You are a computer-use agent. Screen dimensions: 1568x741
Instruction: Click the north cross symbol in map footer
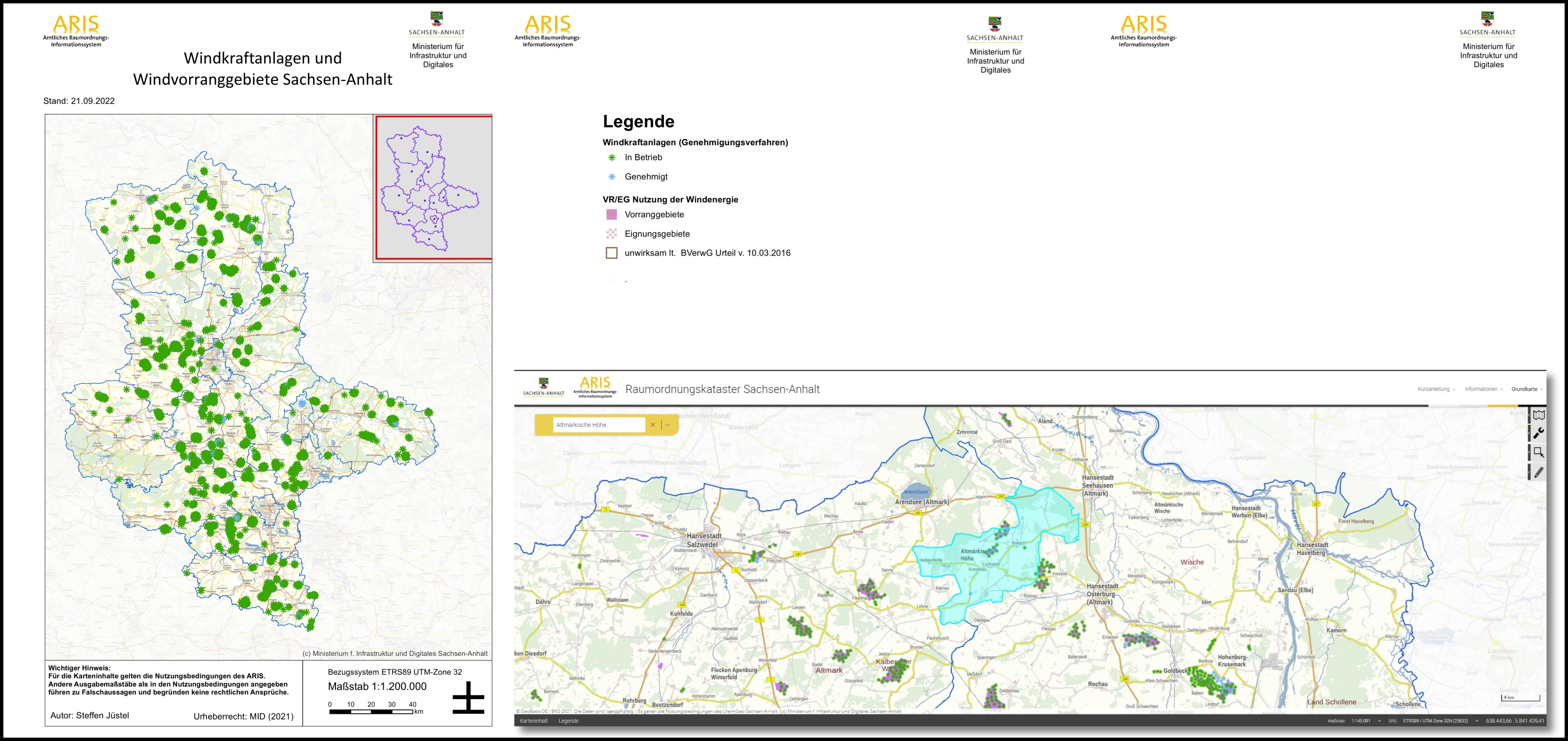pos(469,698)
